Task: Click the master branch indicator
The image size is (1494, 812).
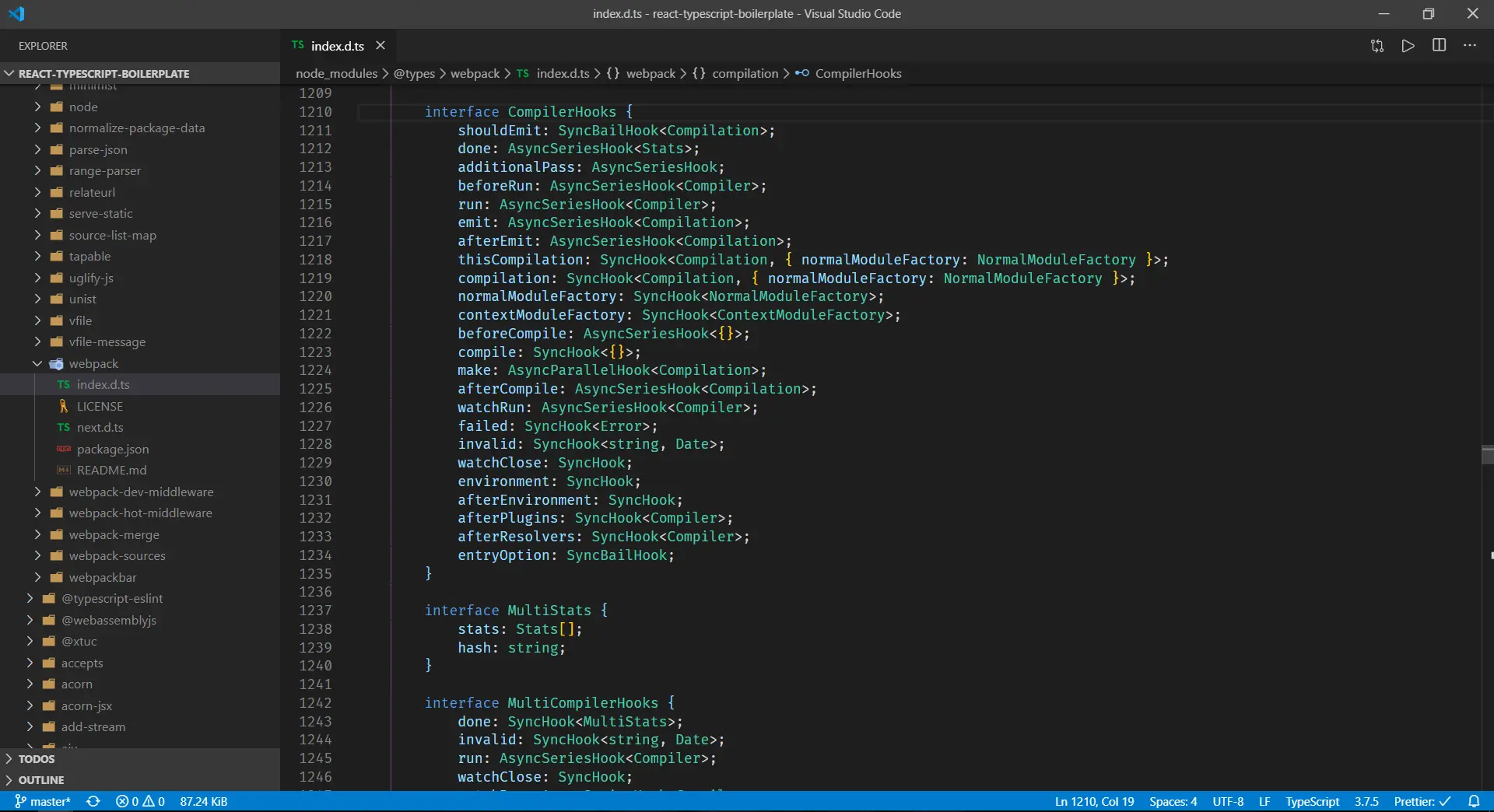Action: tap(43, 802)
